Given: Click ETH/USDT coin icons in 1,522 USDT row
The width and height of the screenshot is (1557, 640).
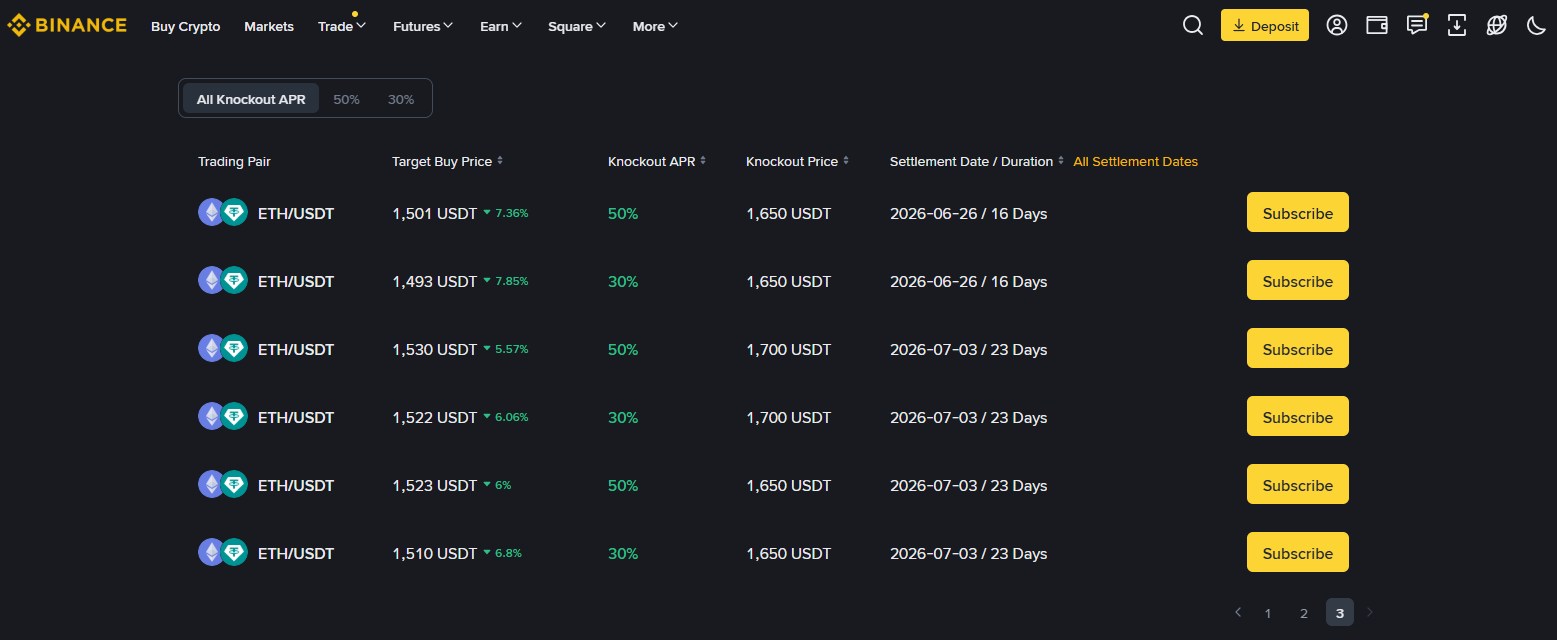Looking at the screenshot, I should (223, 416).
